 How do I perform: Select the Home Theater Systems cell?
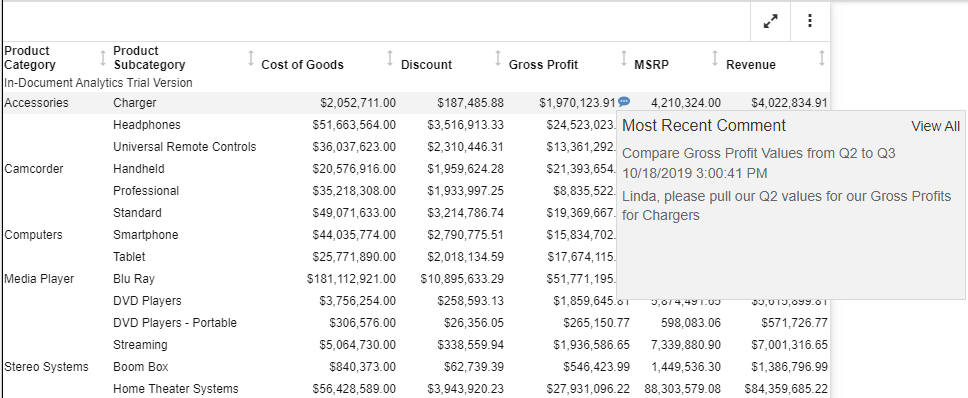176,389
